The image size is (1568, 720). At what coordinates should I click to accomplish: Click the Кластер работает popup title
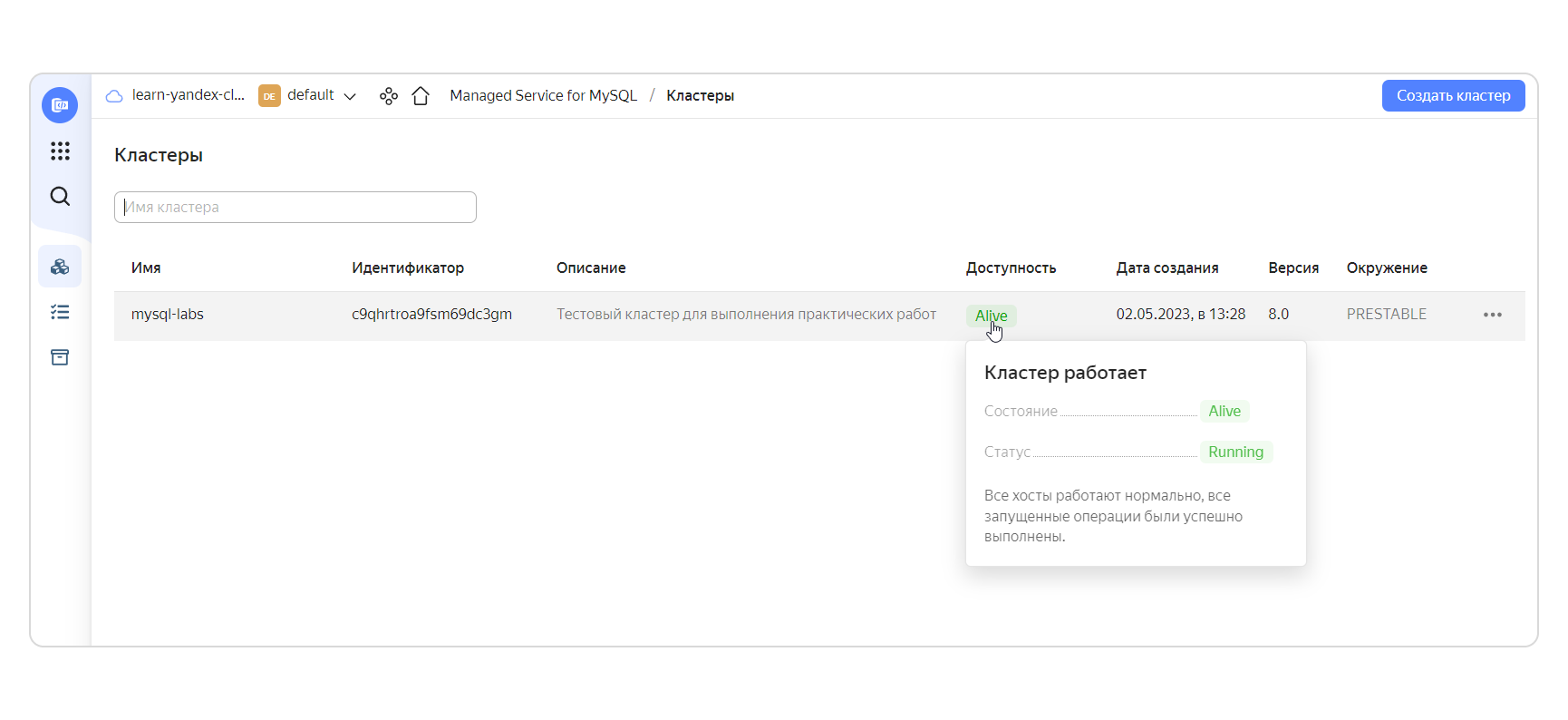(1065, 373)
